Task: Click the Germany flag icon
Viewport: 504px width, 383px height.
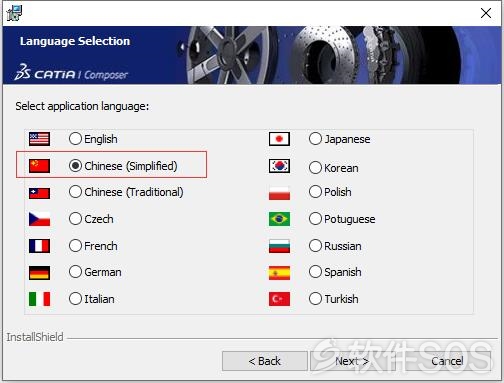Action: [39, 273]
